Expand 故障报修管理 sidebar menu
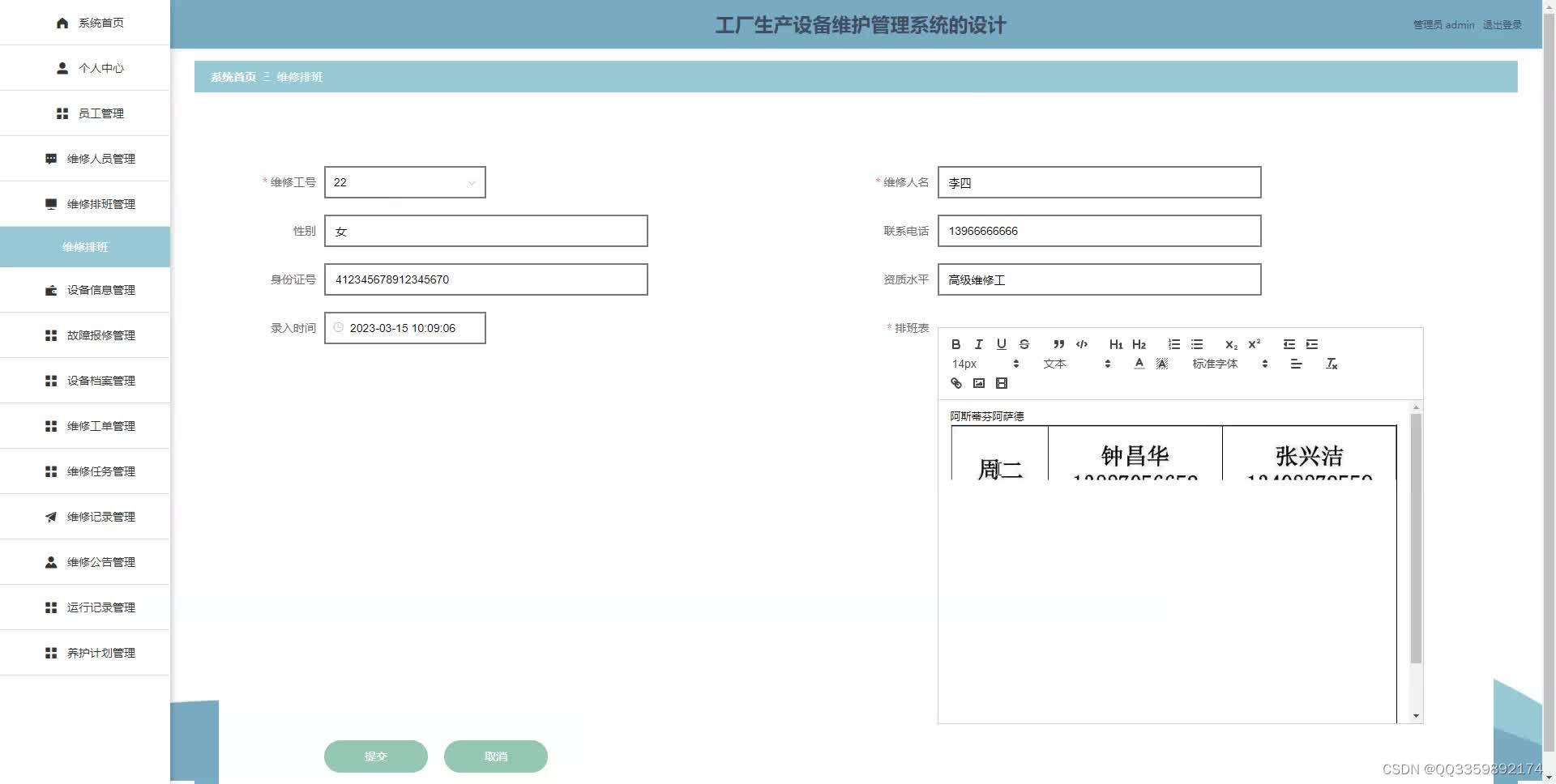 (x=85, y=335)
